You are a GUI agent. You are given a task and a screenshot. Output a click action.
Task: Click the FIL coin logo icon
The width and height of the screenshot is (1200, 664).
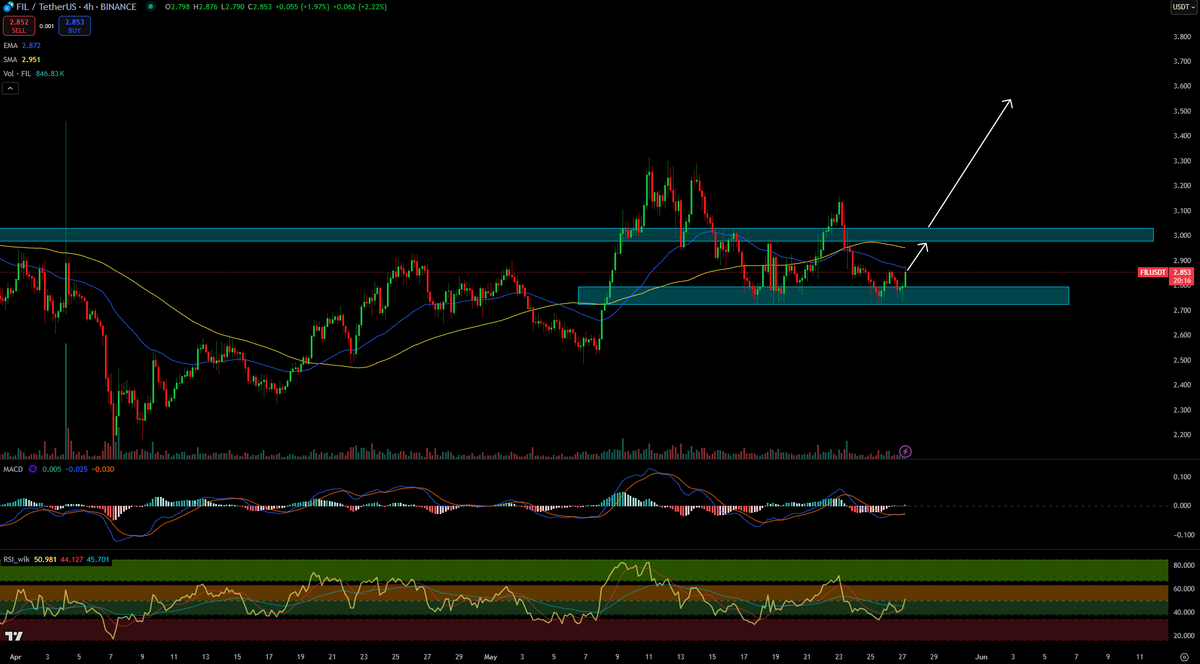click(6, 7)
